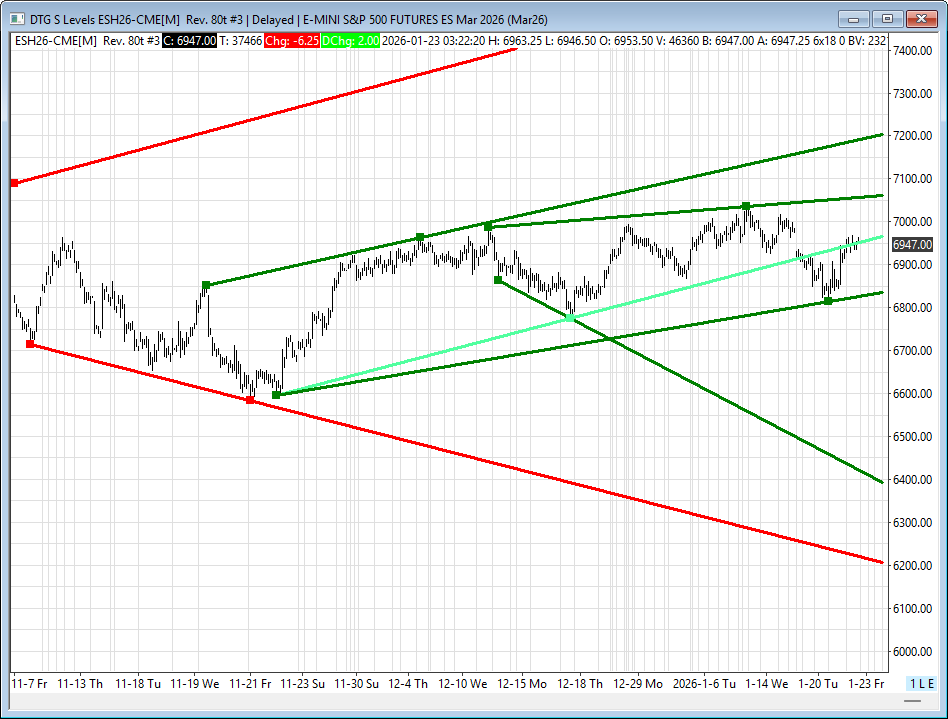The width and height of the screenshot is (948, 719).
Task: Select green anchor at 1-20 low
Action: point(828,301)
